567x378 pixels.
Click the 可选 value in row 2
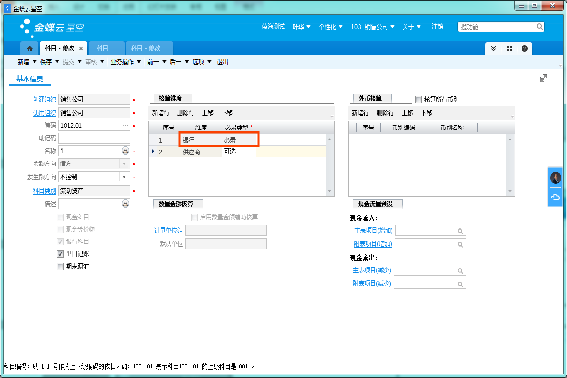(x=230, y=151)
